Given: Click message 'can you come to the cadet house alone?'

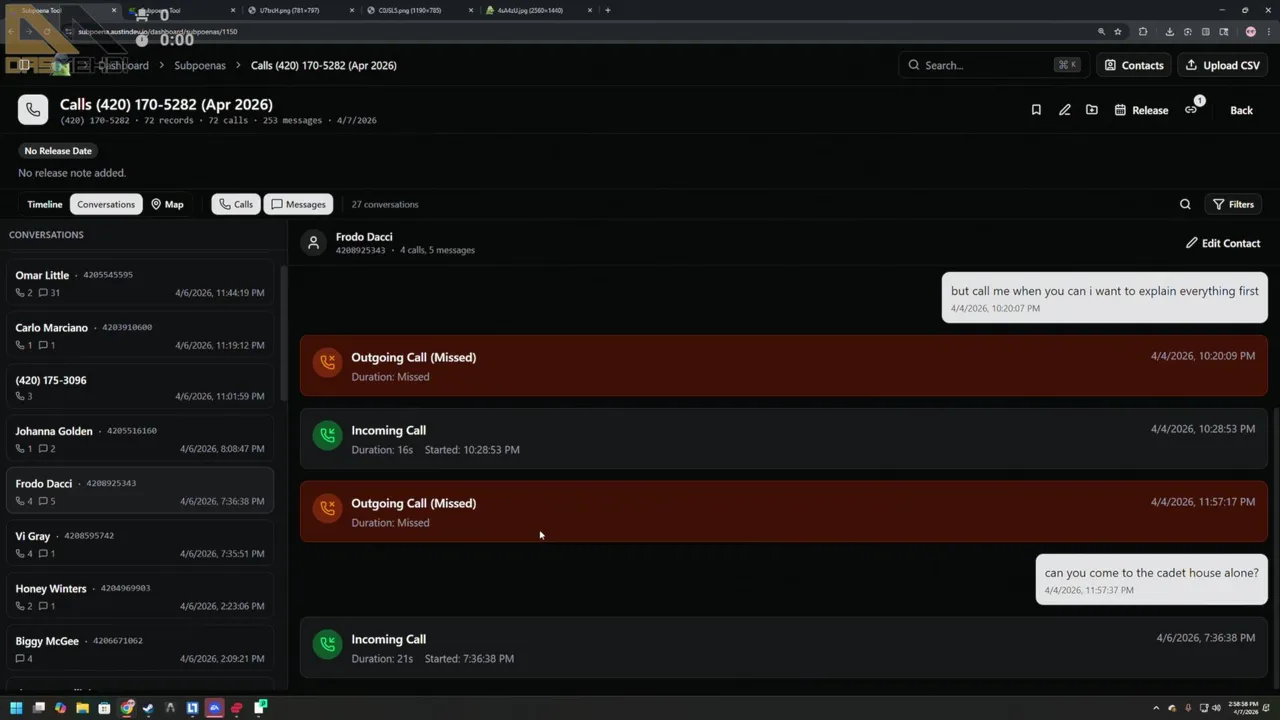Looking at the screenshot, I should (1152, 579).
